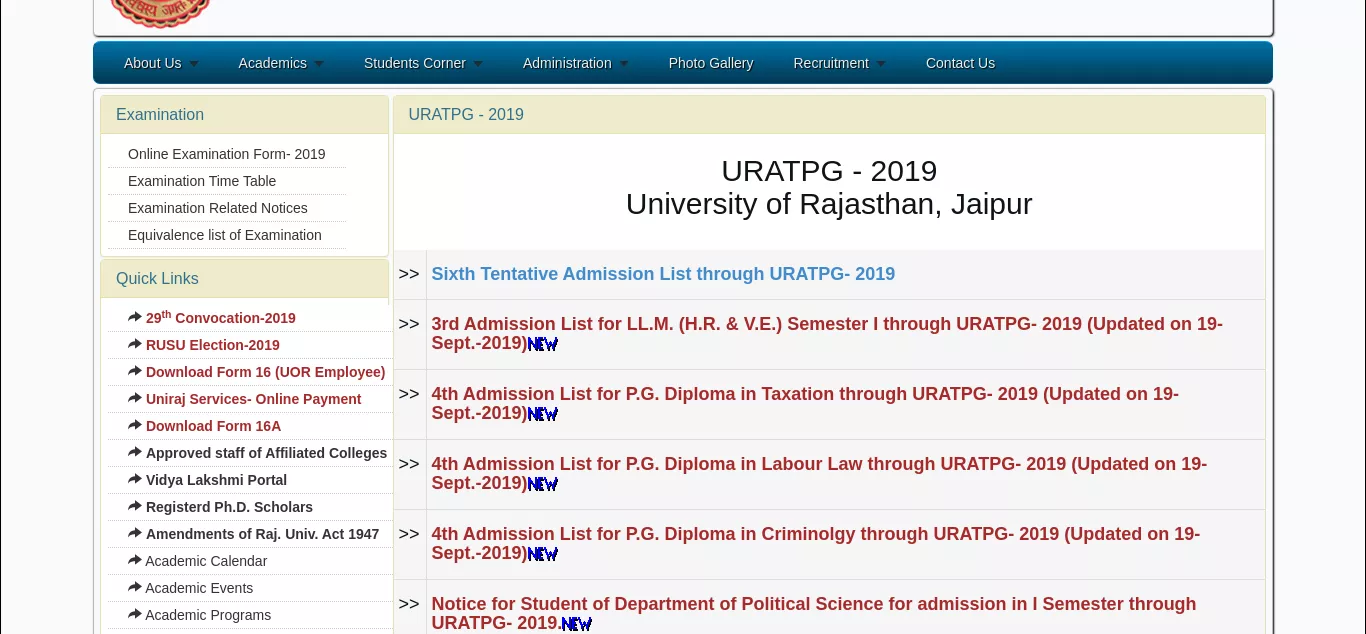The image size is (1366, 634).
Task: Open Academic Calendar link
Action: (206, 561)
